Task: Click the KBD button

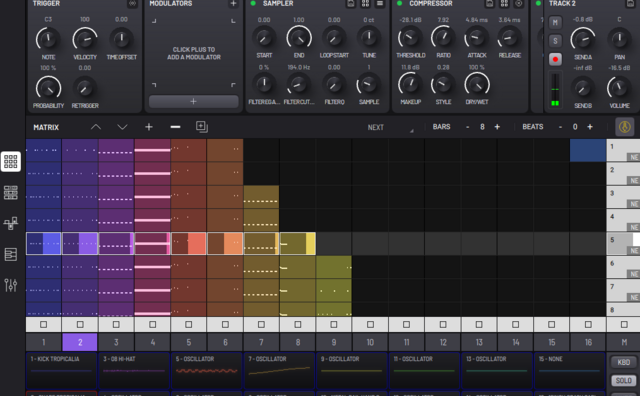Action: pos(624,362)
